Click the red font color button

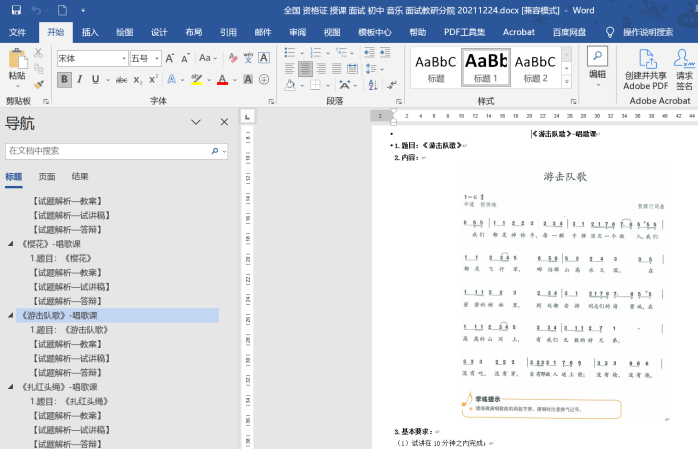222,79
